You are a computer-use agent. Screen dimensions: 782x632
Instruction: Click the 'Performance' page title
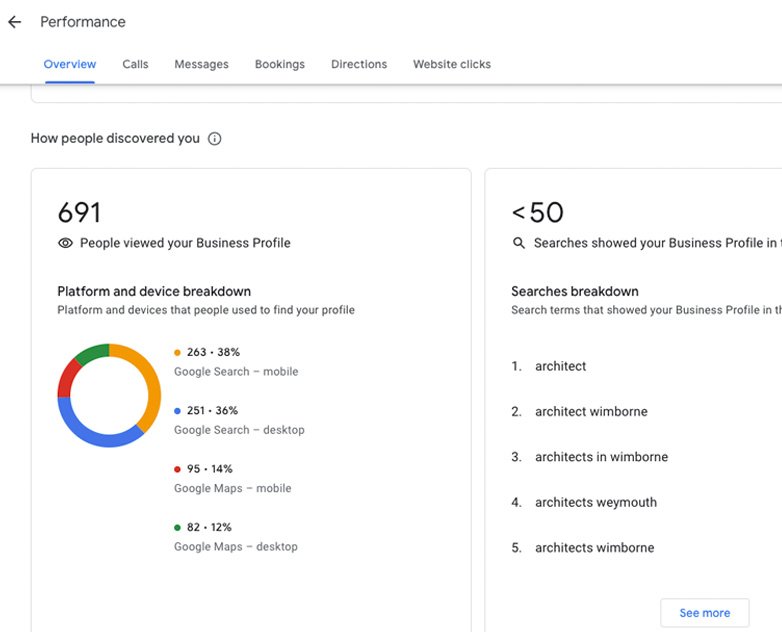click(x=83, y=22)
